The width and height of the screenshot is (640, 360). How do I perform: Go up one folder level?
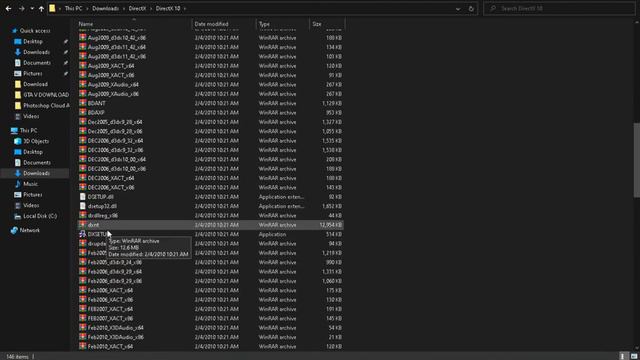(41, 8)
